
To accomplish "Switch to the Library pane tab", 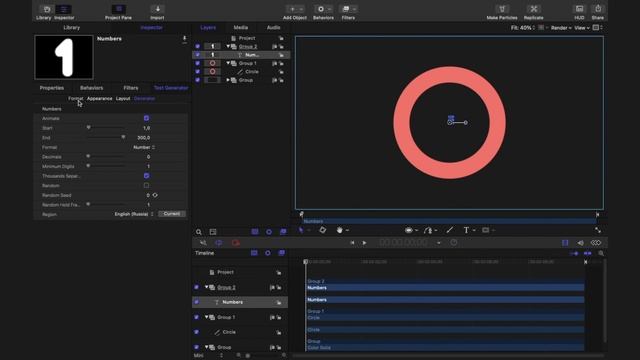I will tap(72, 28).
